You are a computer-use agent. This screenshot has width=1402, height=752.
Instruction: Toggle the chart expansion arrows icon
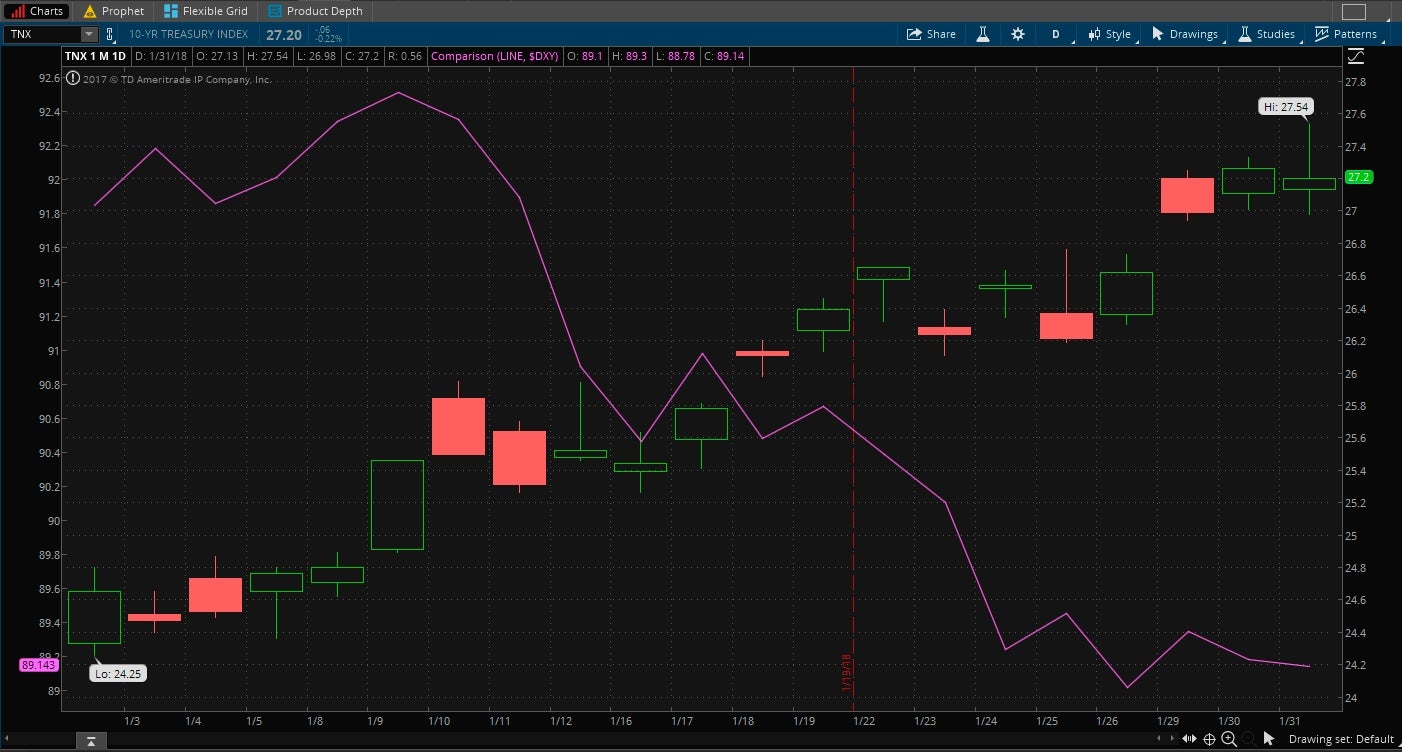1189,739
